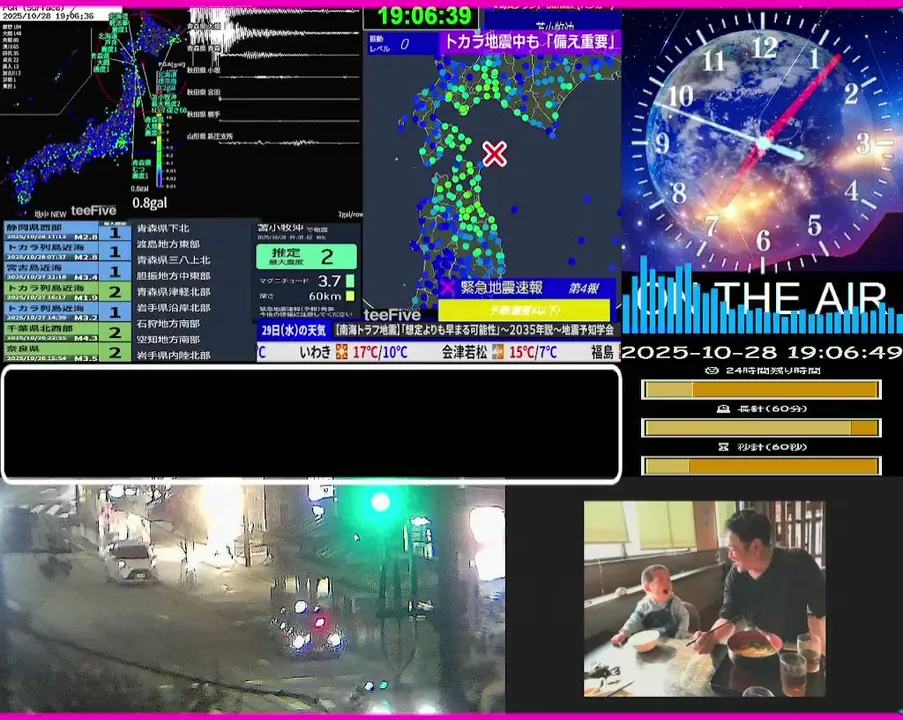This screenshot has width=903, height=720.
Task: Click 青森県津軽北部 in the region list
Action: 173,292
